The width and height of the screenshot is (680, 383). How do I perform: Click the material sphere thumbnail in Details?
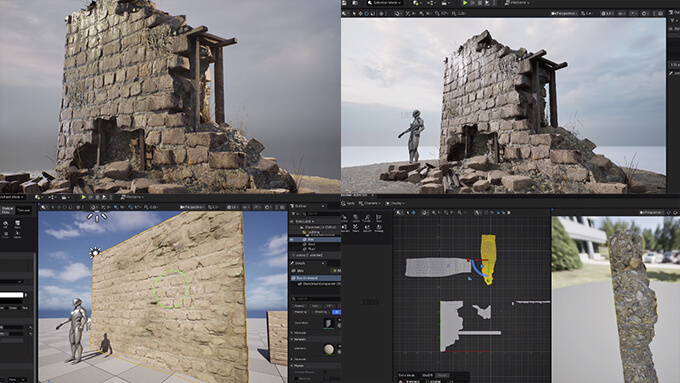(329, 349)
